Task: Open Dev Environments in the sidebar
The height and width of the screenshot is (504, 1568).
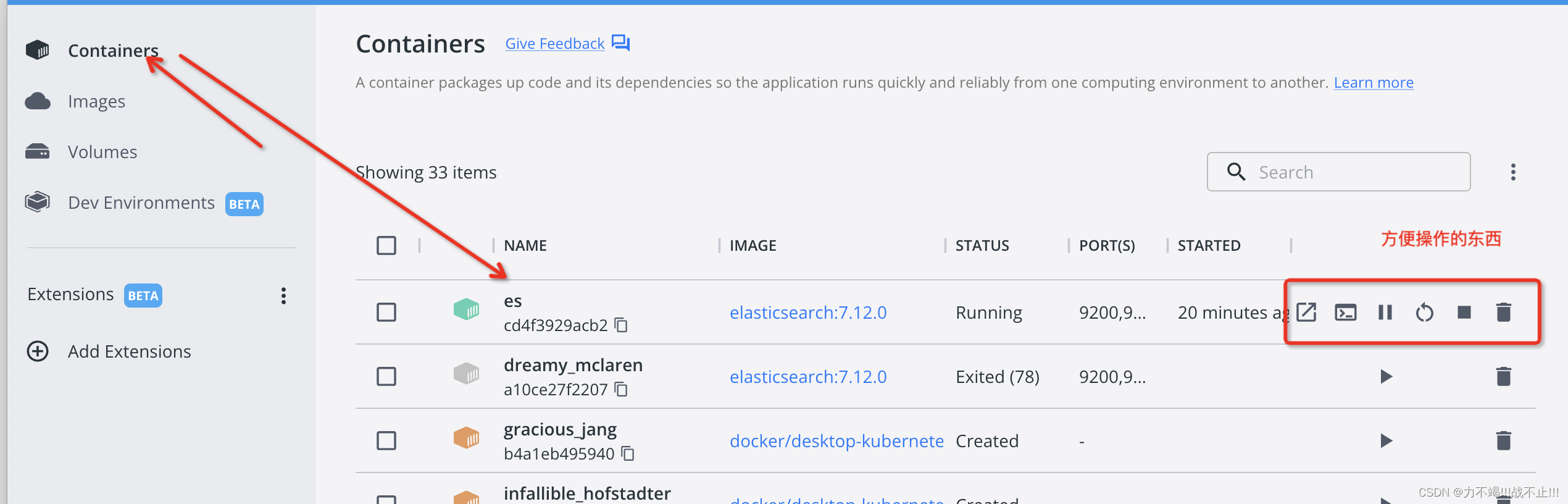Action: point(141,203)
